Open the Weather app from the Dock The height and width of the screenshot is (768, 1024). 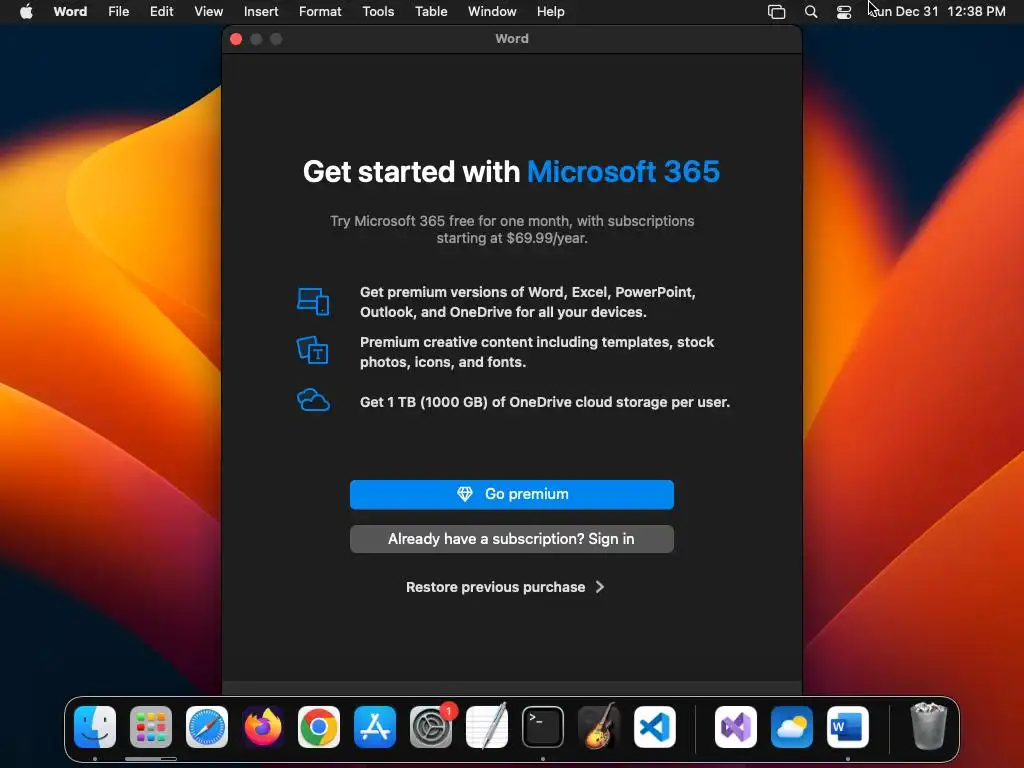[x=792, y=727]
